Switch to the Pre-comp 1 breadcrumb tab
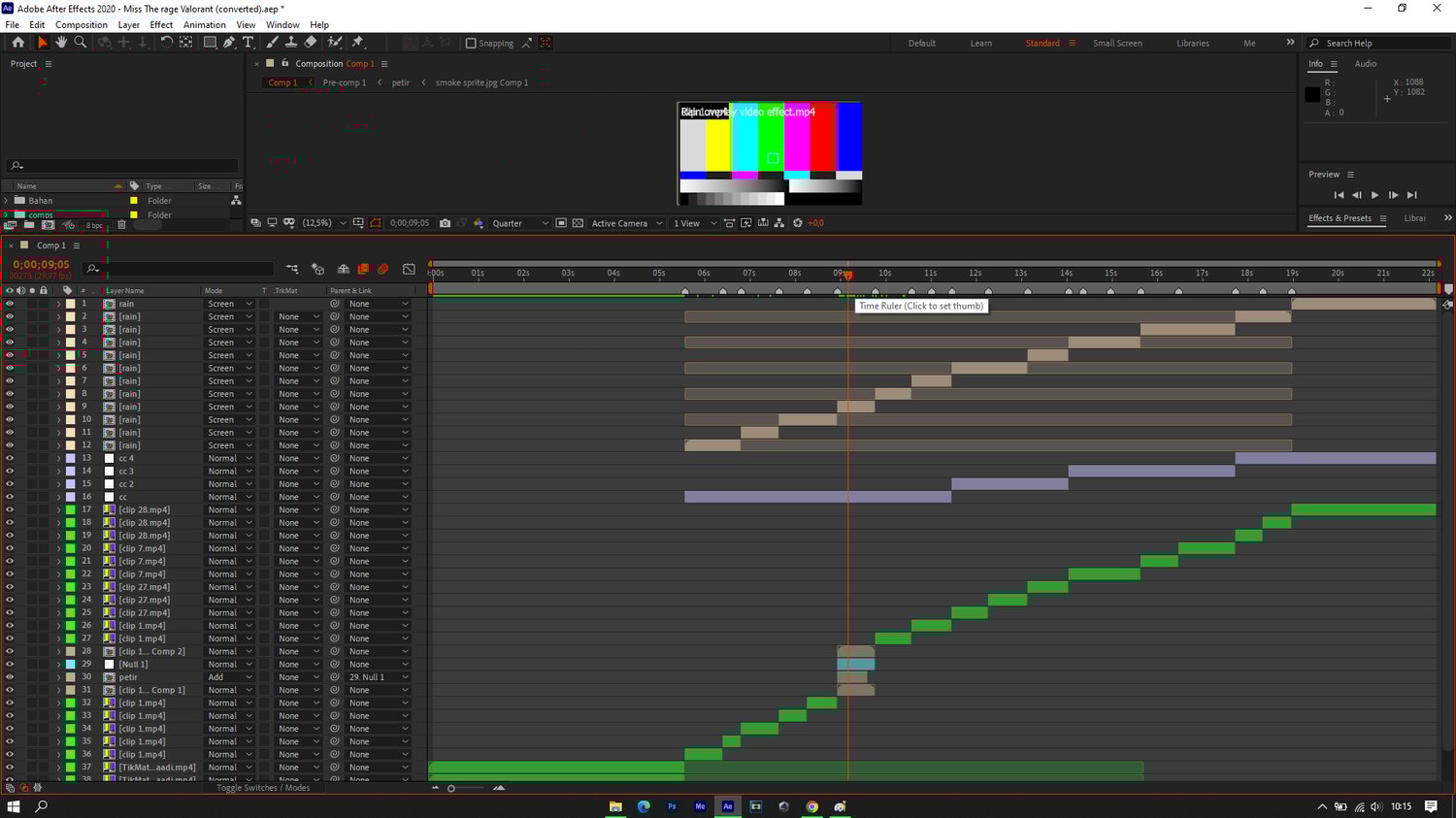This screenshot has height=818, width=1456. [345, 82]
